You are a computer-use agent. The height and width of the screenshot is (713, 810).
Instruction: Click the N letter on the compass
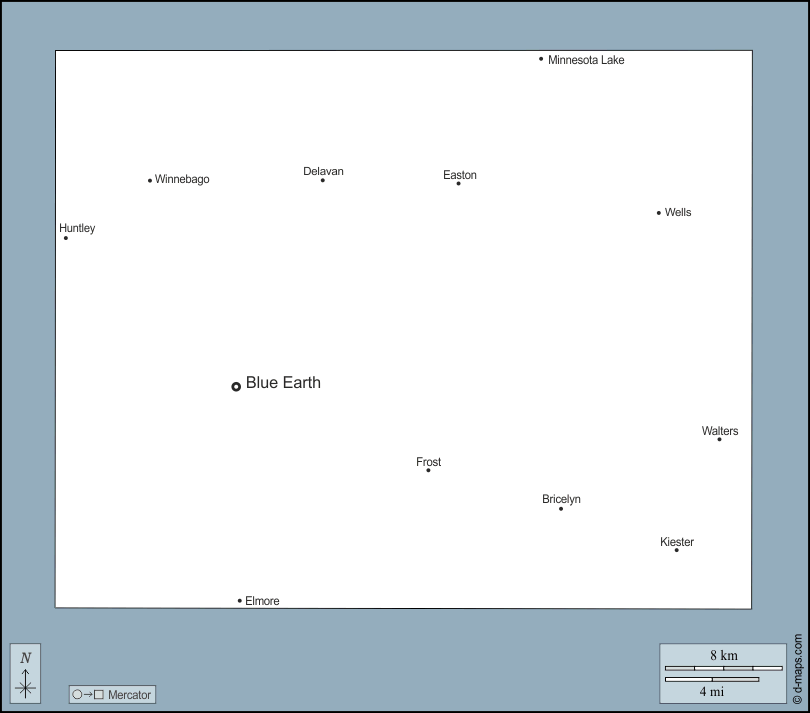pyautogui.click(x=26, y=657)
